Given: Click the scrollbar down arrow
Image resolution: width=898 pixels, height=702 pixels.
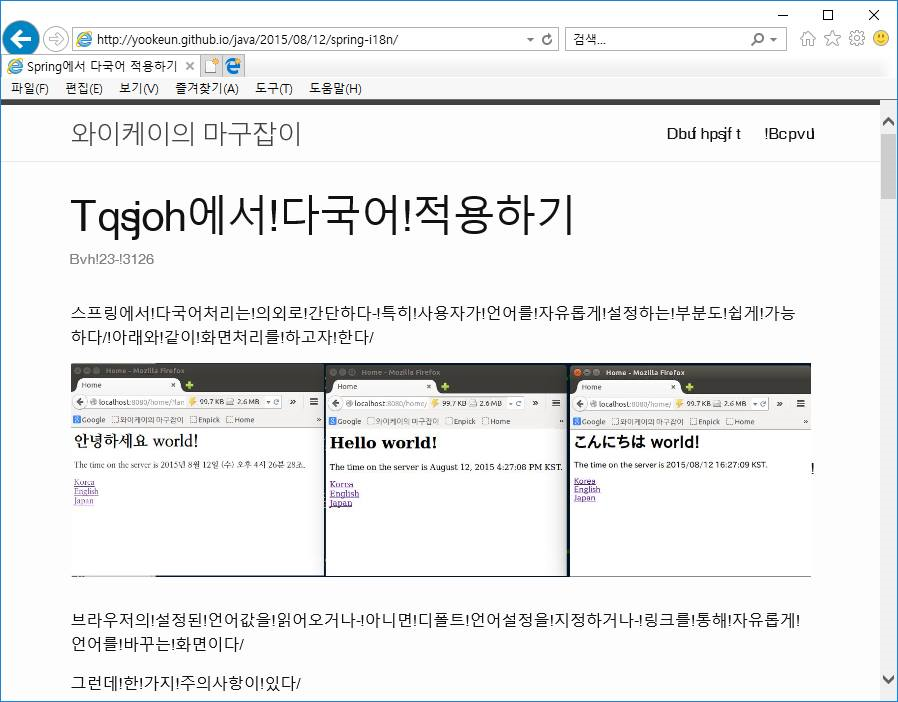Looking at the screenshot, I should [888, 679].
